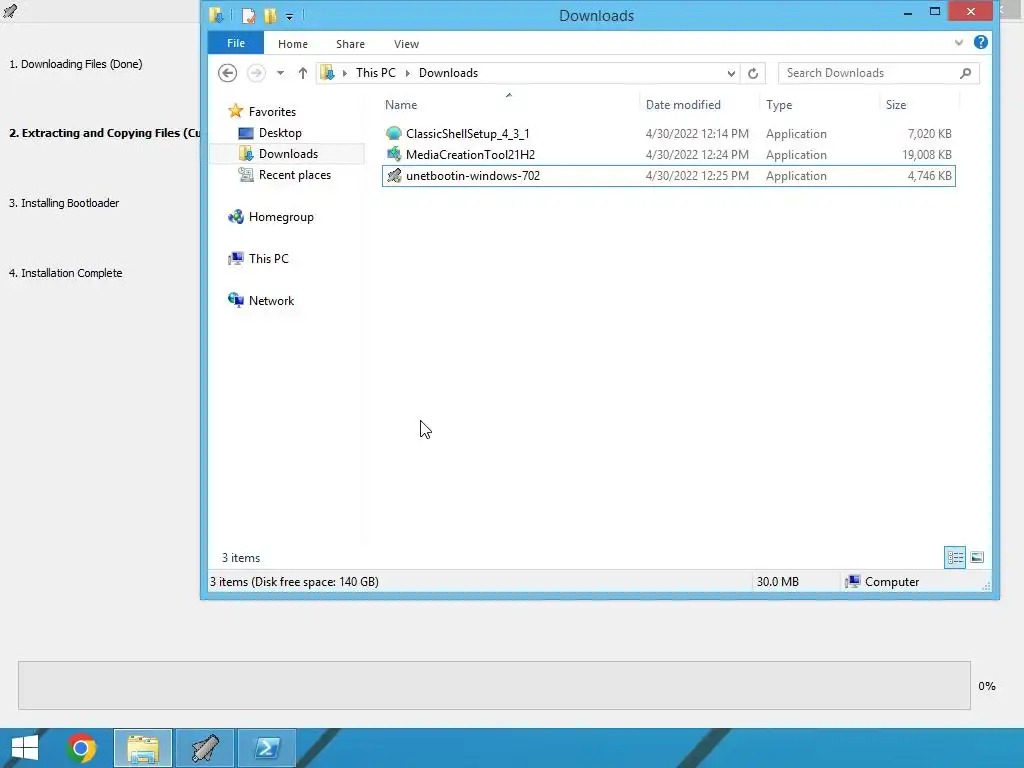
Task: Click the address bar folder icon
Action: pyautogui.click(x=328, y=72)
